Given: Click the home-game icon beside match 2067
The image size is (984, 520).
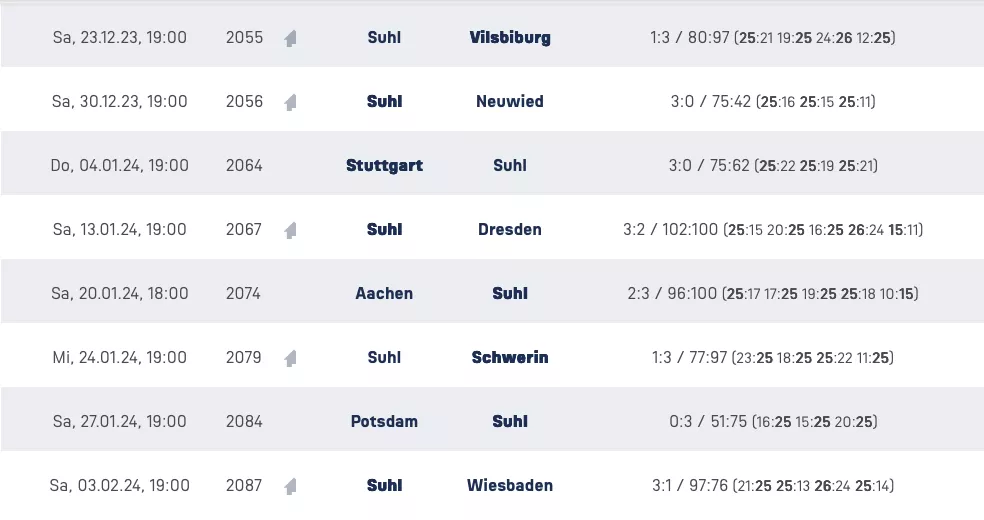Looking at the screenshot, I should pyautogui.click(x=290, y=230).
